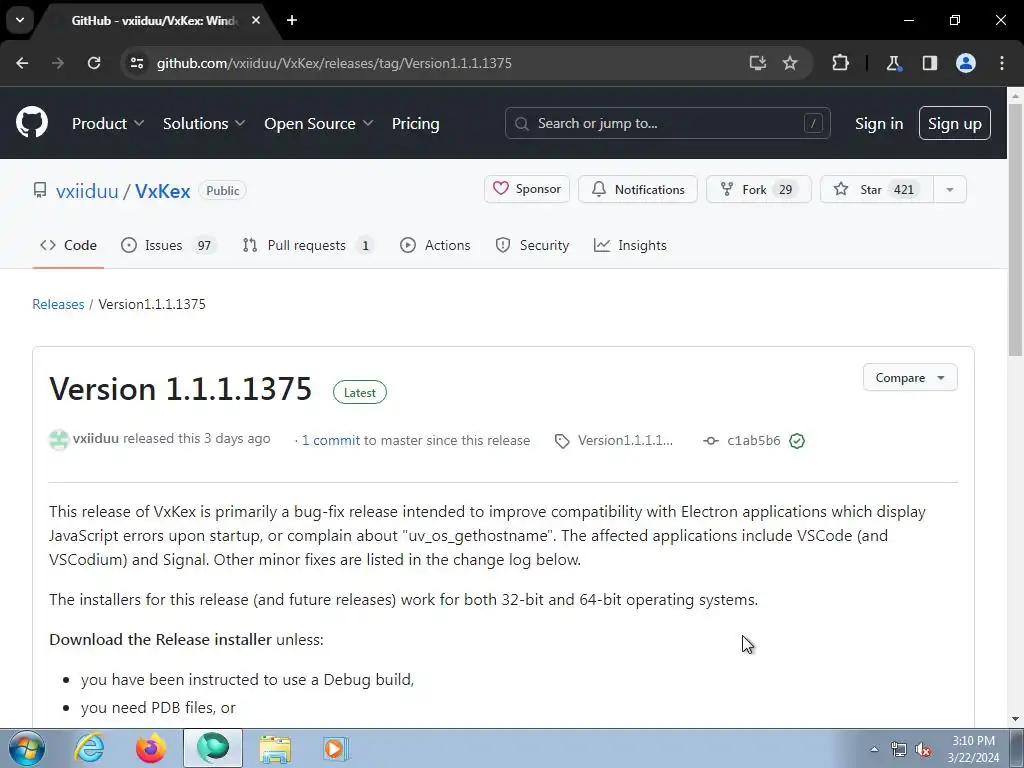
Task: Toggle the browser side panel
Action: pyautogui.click(x=930, y=63)
